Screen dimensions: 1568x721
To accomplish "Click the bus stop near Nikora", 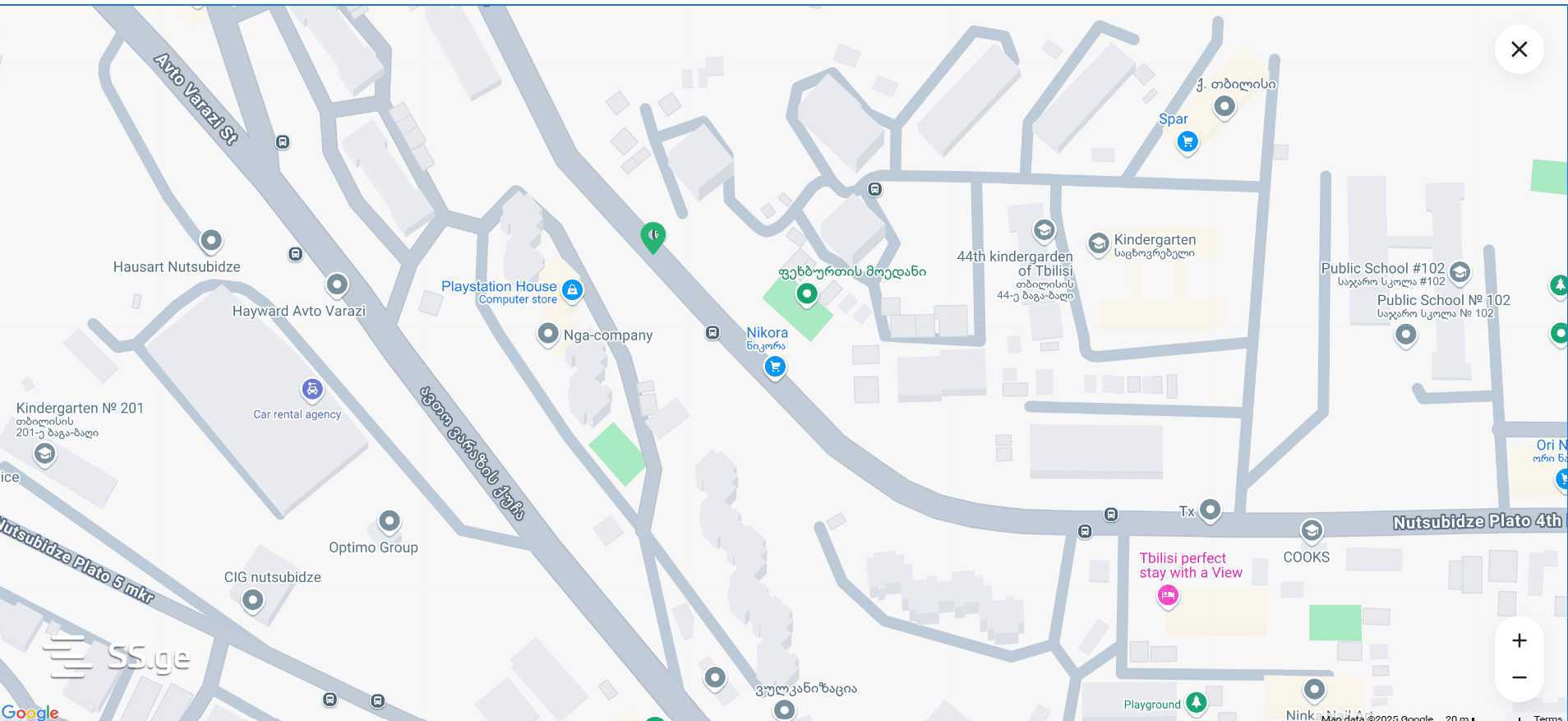I will [x=713, y=332].
